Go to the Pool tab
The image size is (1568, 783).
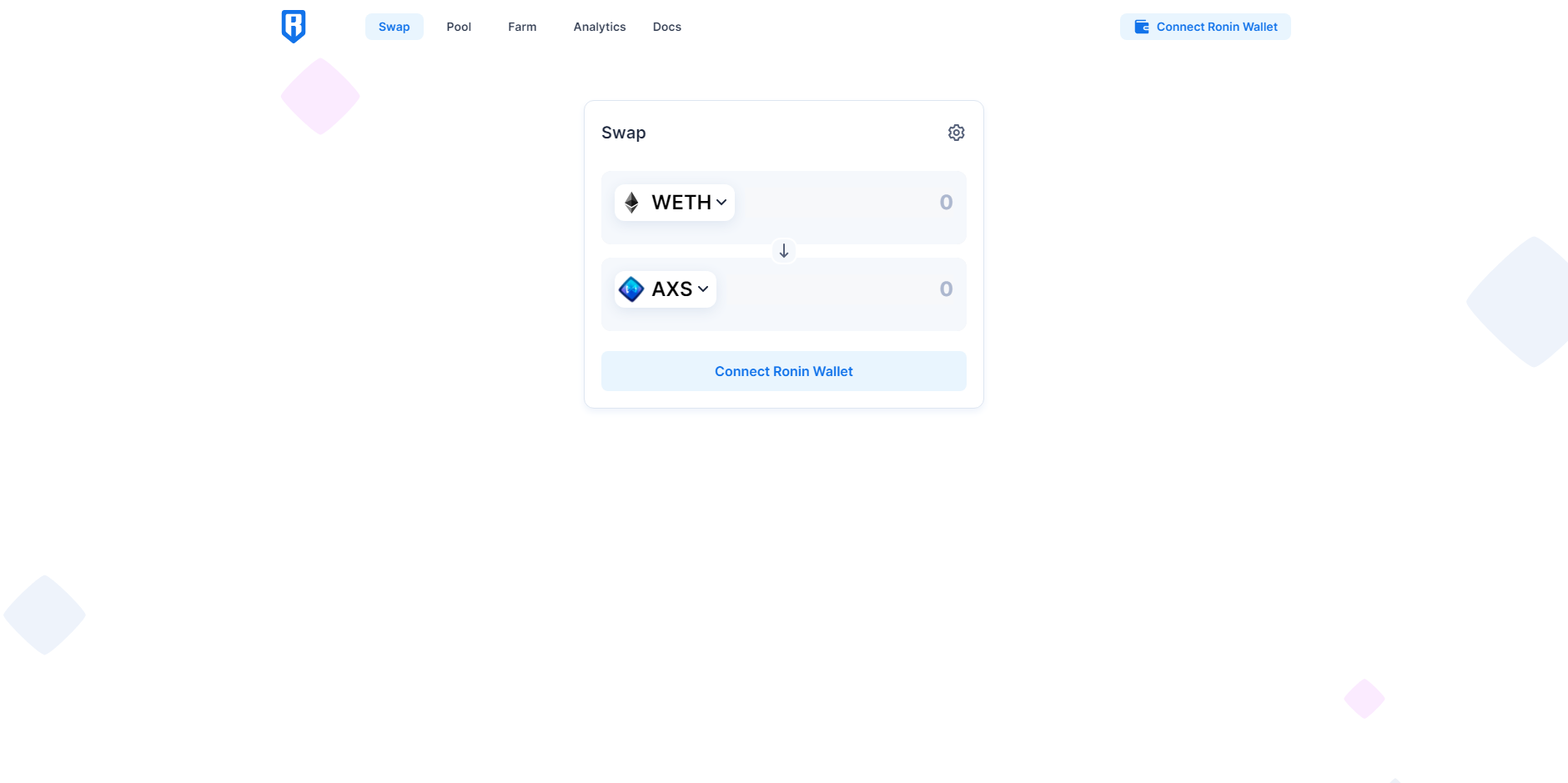(x=459, y=27)
